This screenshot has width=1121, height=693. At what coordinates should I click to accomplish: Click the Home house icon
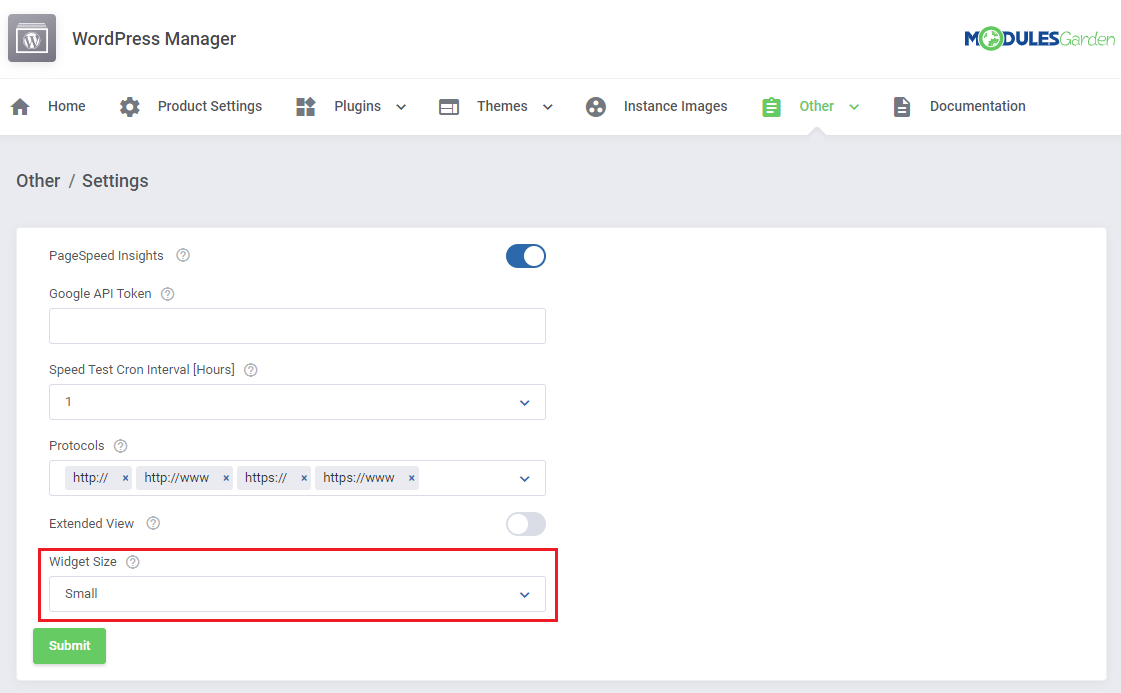tap(21, 107)
